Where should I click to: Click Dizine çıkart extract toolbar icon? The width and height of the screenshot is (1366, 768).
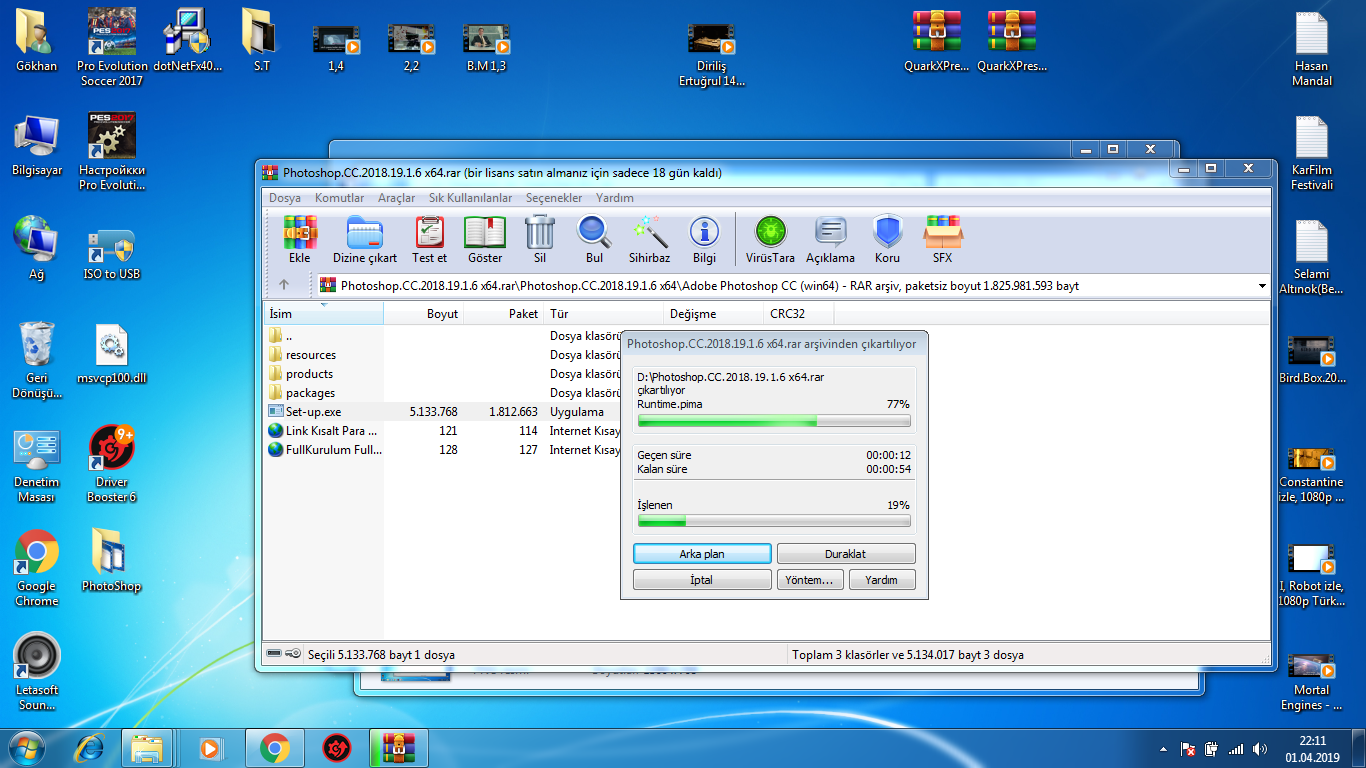(365, 239)
